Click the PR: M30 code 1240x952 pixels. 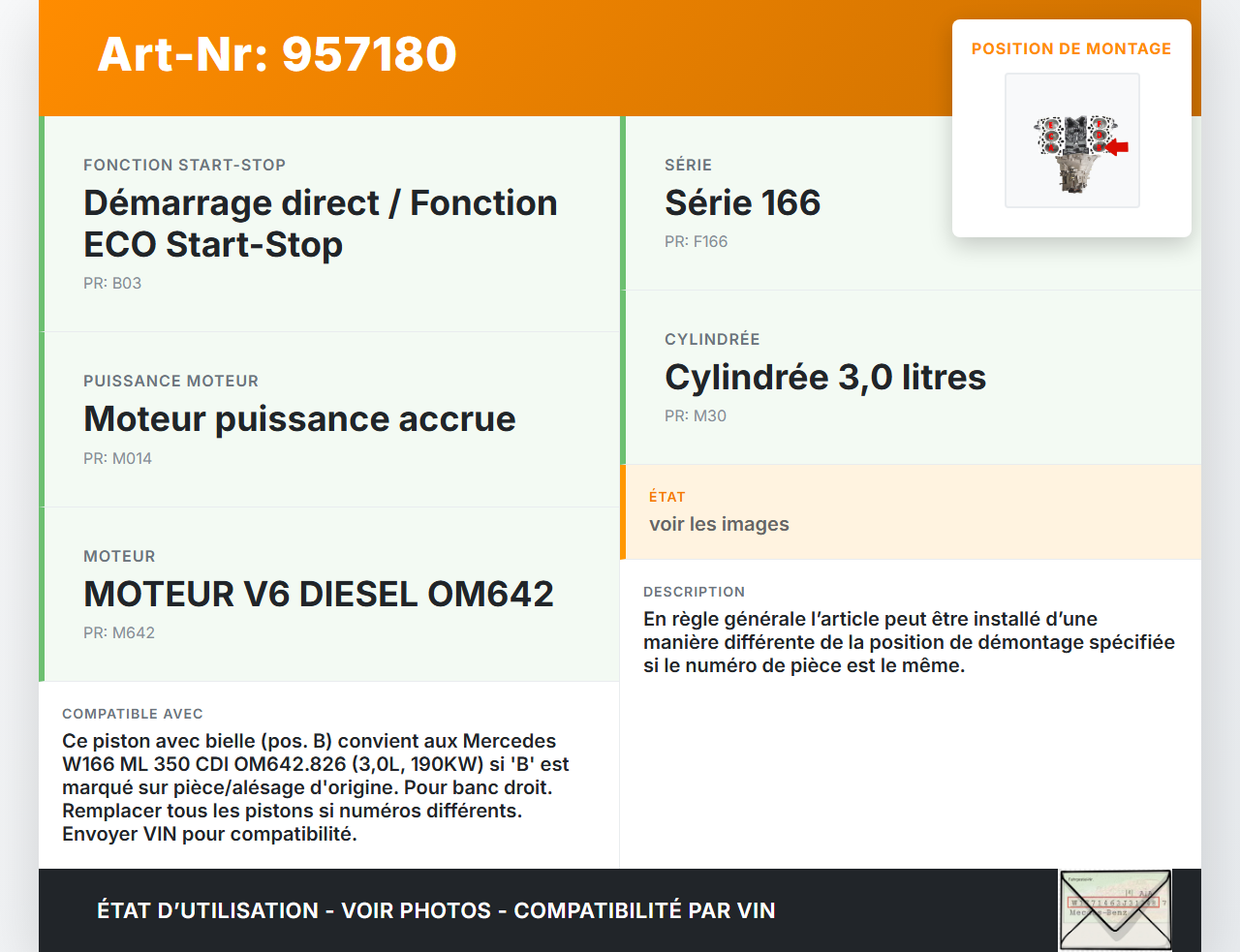coord(695,416)
